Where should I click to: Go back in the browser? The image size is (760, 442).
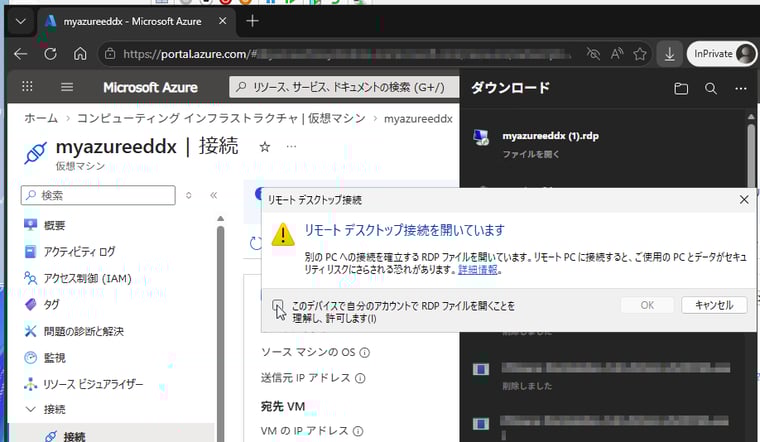20,54
